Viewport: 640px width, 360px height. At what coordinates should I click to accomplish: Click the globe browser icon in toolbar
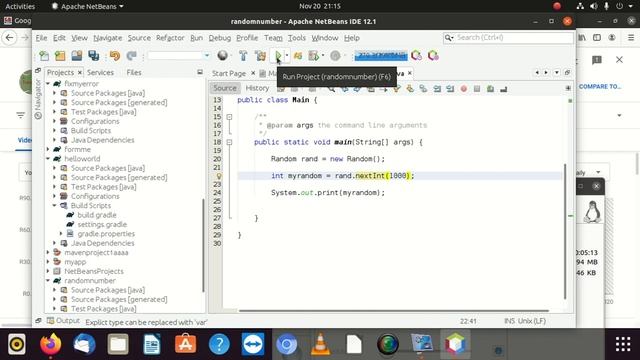pos(222,56)
